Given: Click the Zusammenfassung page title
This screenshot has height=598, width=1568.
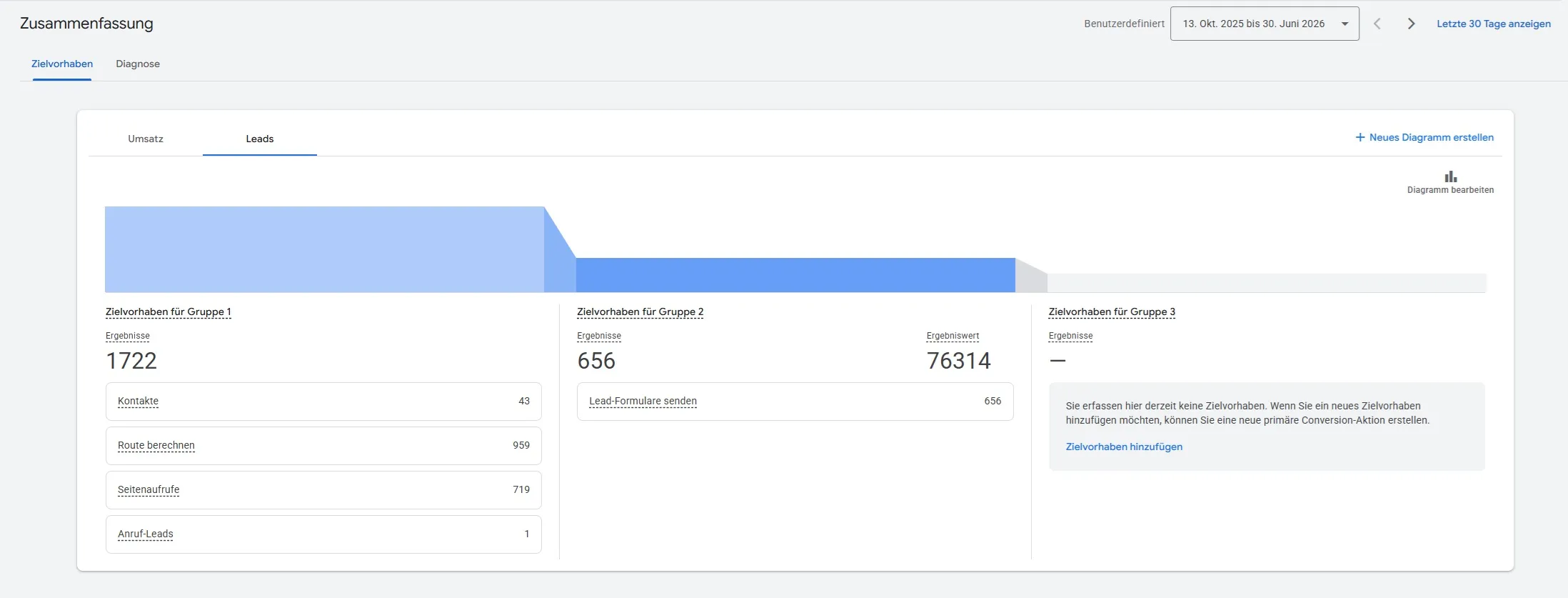Looking at the screenshot, I should pos(86,24).
